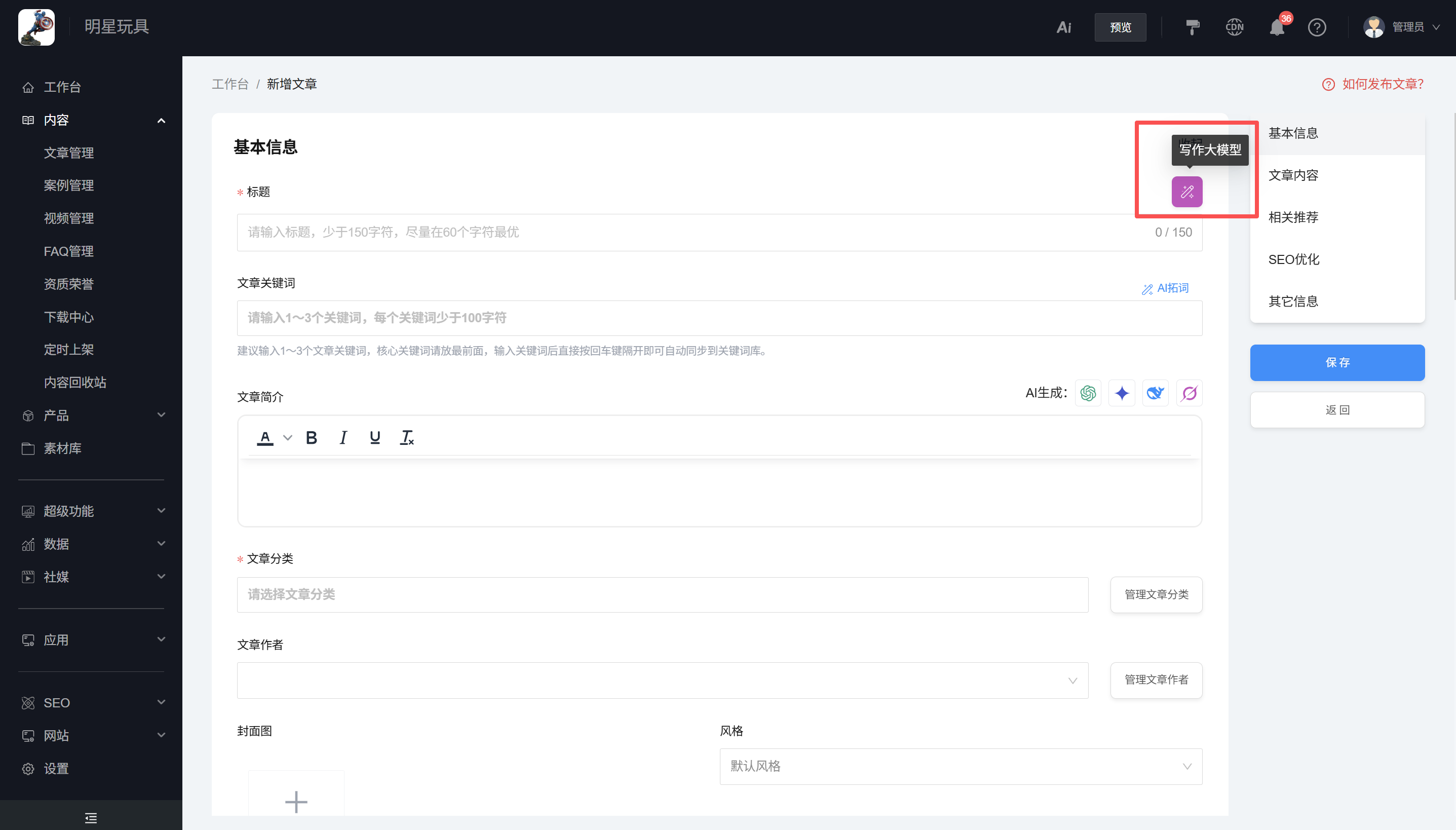Viewport: 1456px width, 830px height.
Task: Open the 文章作者 dropdown
Action: (x=662, y=680)
